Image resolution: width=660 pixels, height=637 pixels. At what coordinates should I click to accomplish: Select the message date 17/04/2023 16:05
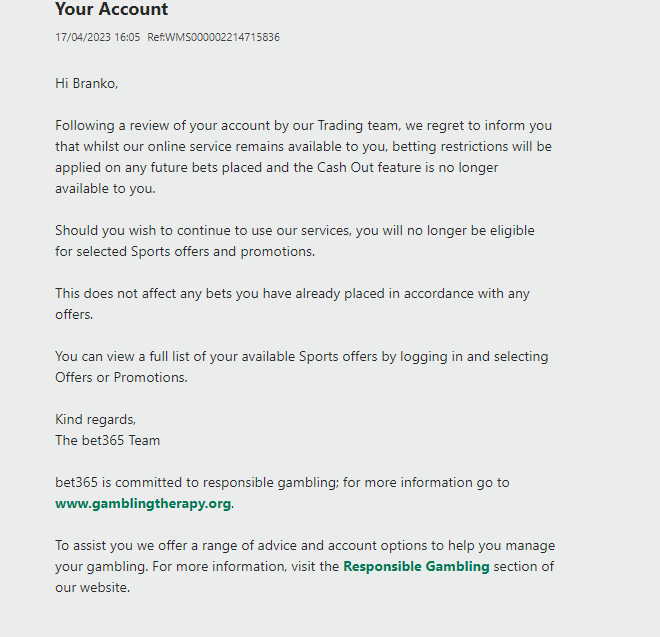[x=97, y=37]
